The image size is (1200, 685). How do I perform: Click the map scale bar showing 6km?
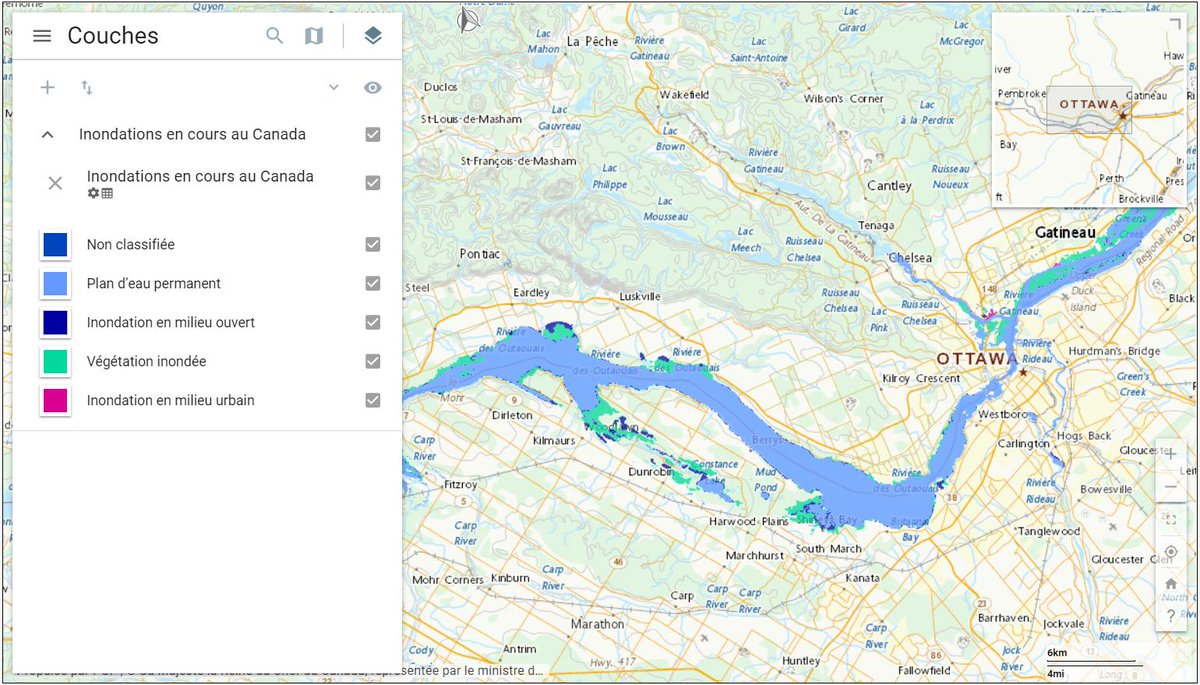click(x=1093, y=662)
